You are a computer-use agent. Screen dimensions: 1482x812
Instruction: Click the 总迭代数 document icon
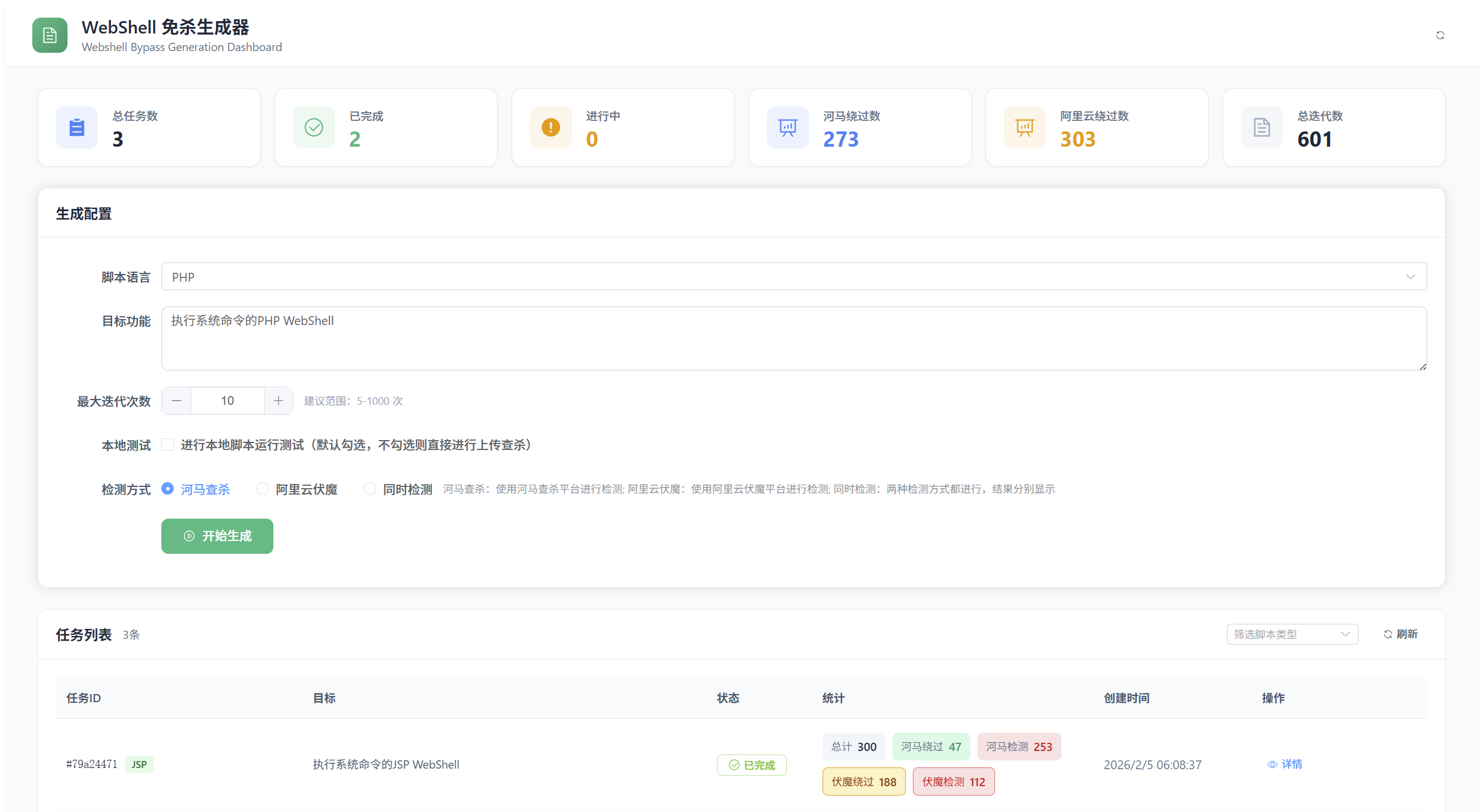click(1262, 127)
